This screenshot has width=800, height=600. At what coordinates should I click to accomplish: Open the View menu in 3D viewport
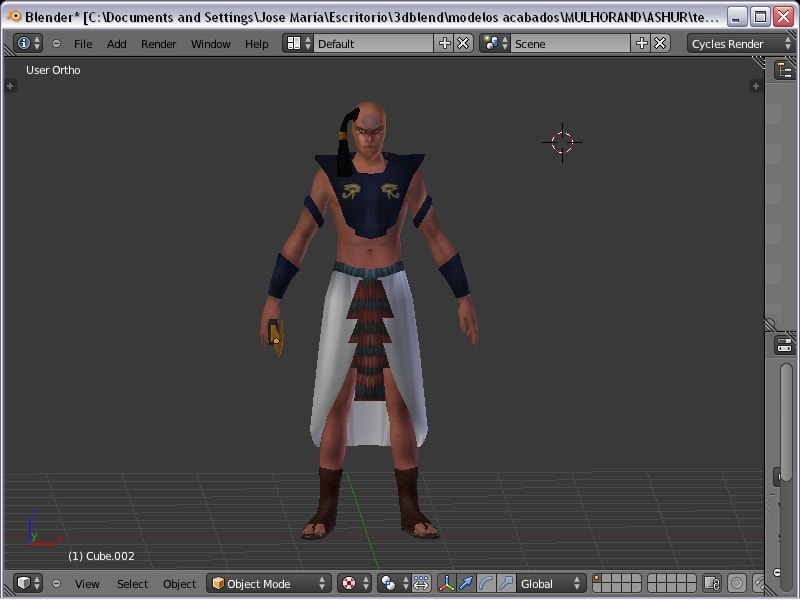87,584
